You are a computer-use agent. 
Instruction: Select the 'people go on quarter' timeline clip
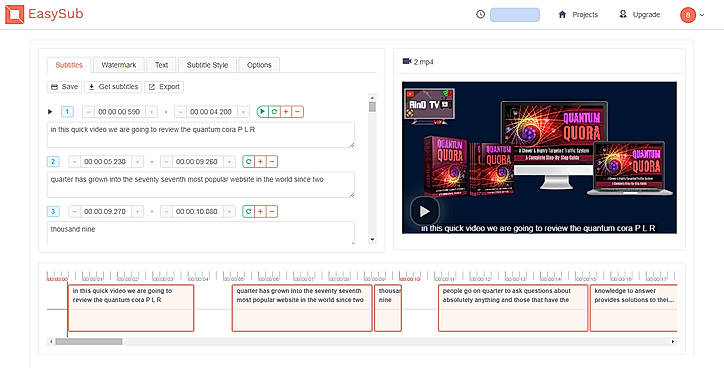tap(513, 308)
